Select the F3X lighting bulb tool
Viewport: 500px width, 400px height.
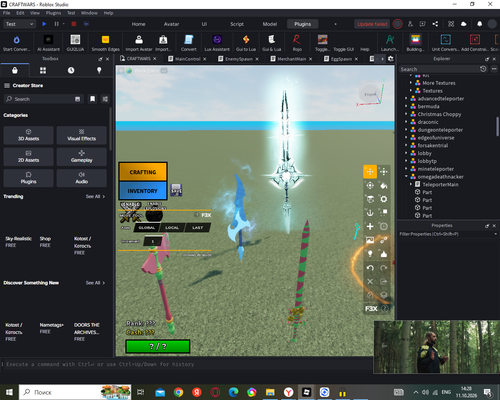tap(370, 254)
